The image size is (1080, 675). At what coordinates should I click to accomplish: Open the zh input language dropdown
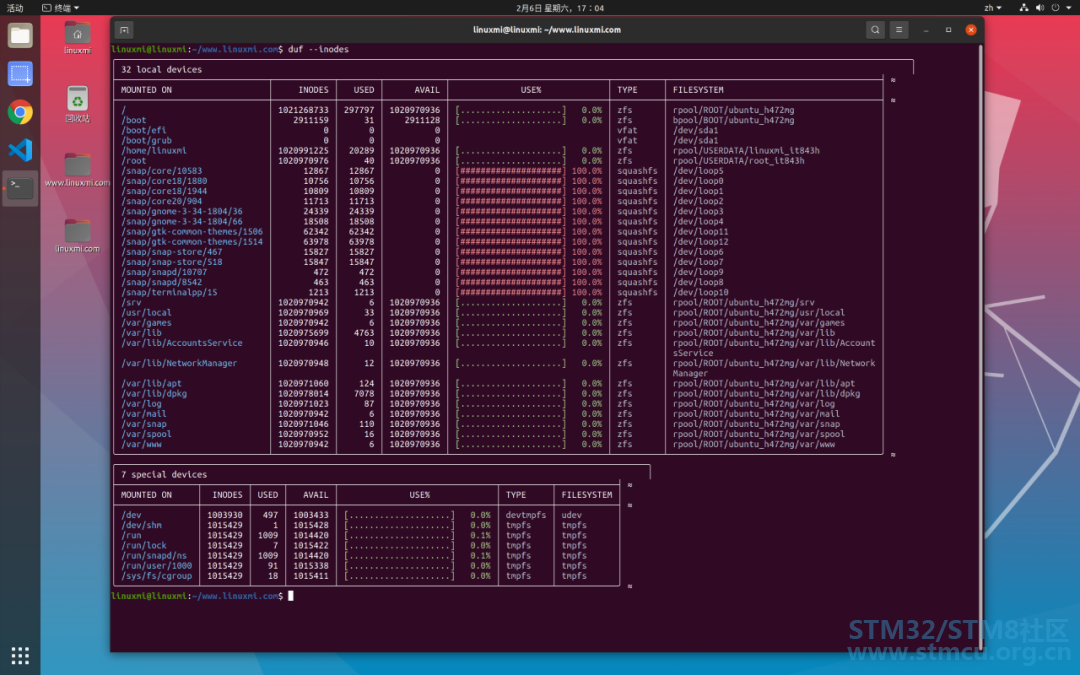[x=993, y=8]
